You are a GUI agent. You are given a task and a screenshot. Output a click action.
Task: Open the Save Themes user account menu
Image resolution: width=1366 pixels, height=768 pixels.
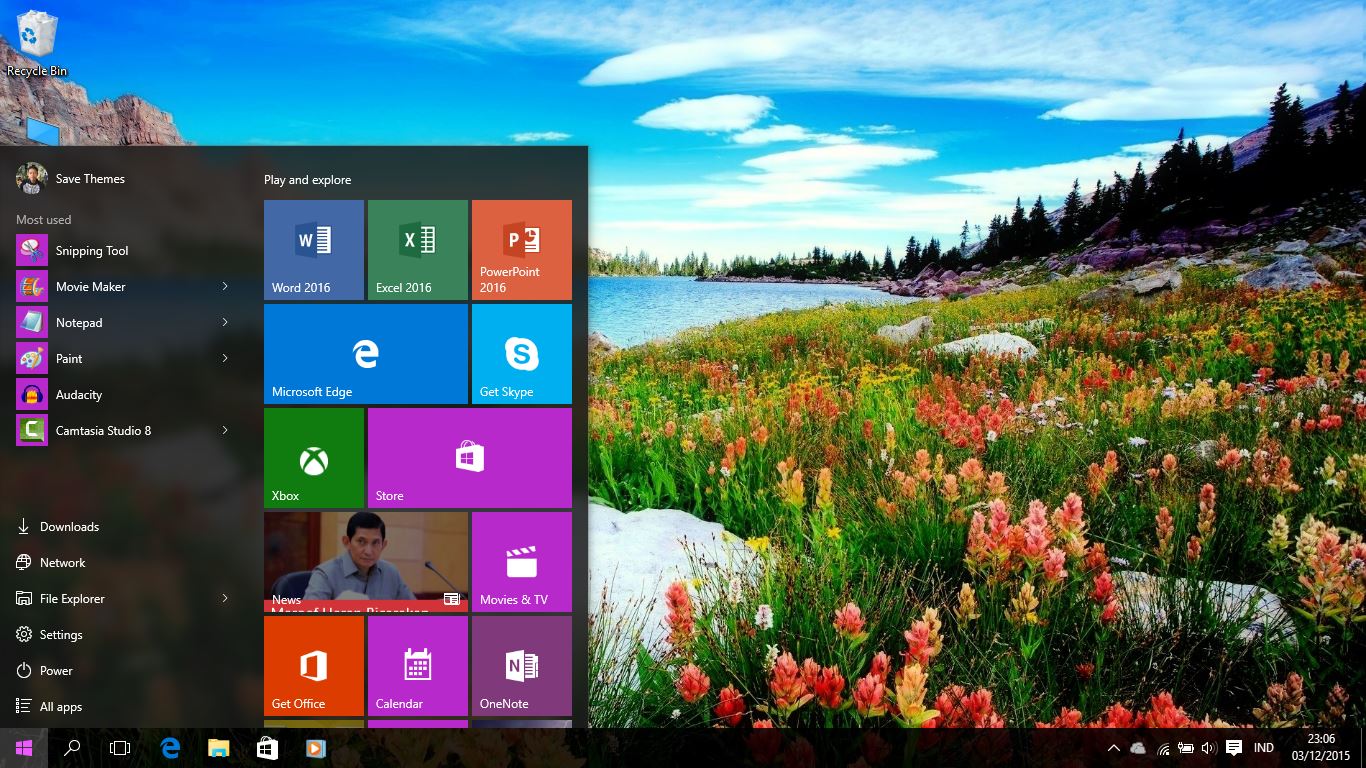pyautogui.click(x=72, y=179)
